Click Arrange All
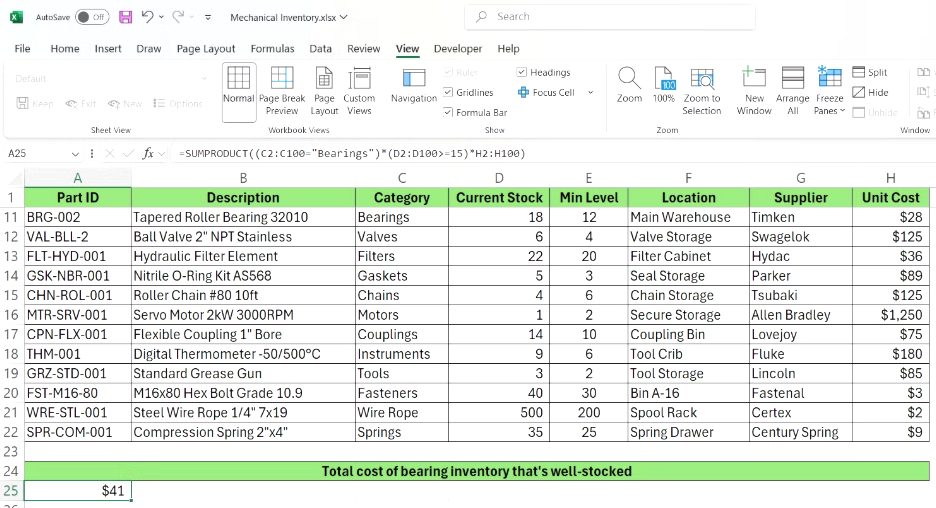Image resolution: width=936 pixels, height=508 pixels. click(x=793, y=91)
